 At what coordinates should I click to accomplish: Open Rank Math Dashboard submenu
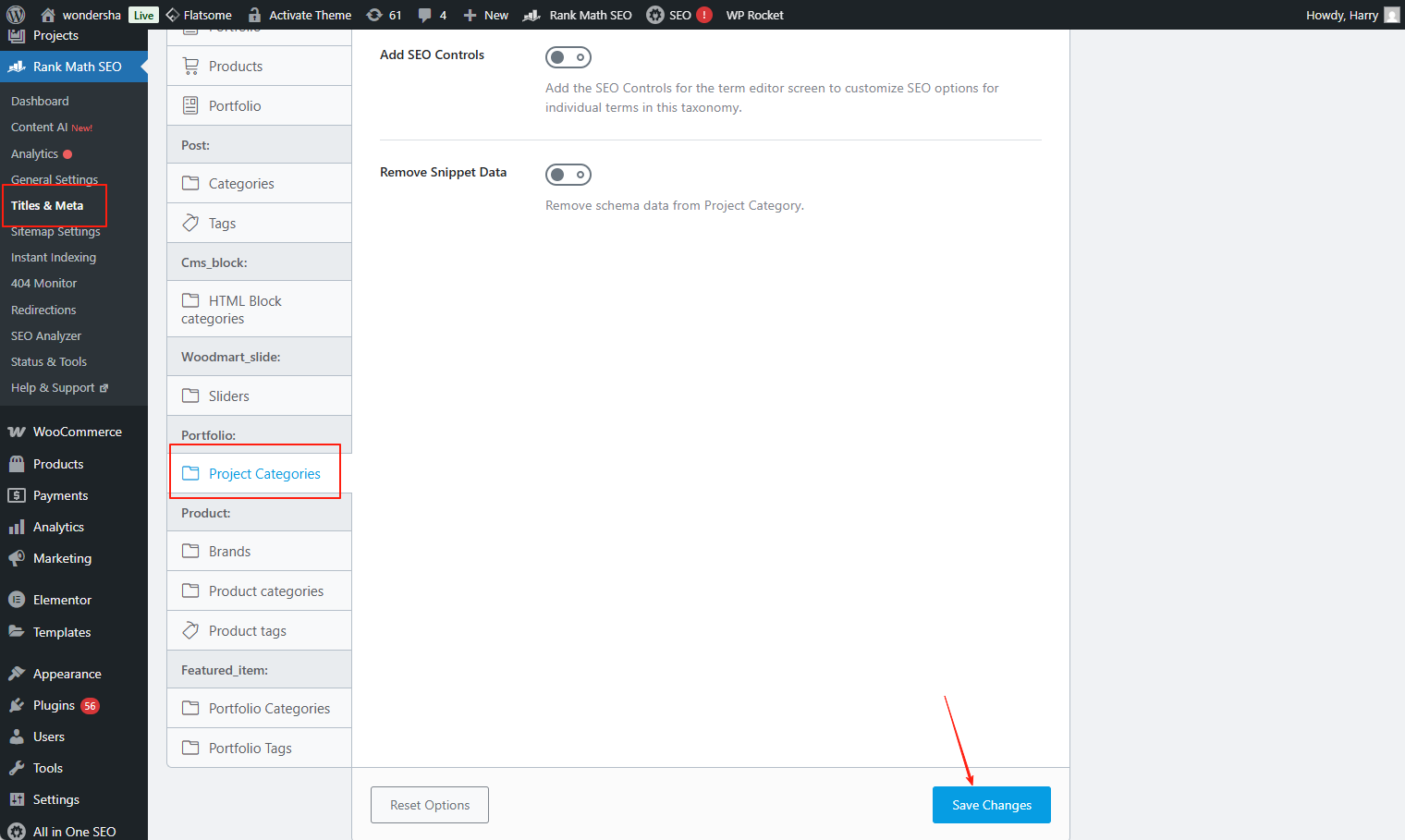pyautogui.click(x=40, y=101)
